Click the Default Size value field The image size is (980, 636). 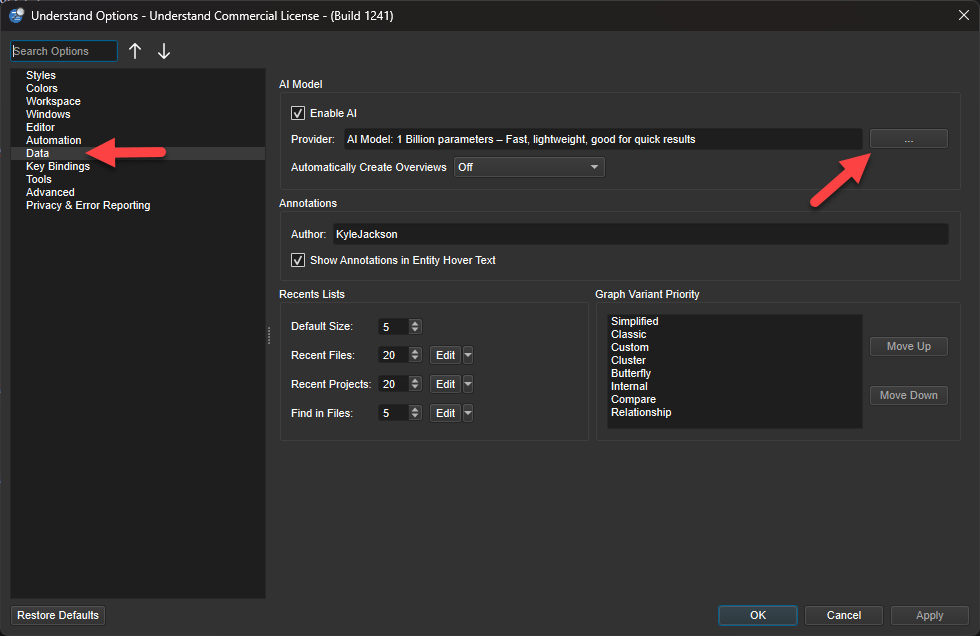pyautogui.click(x=394, y=326)
